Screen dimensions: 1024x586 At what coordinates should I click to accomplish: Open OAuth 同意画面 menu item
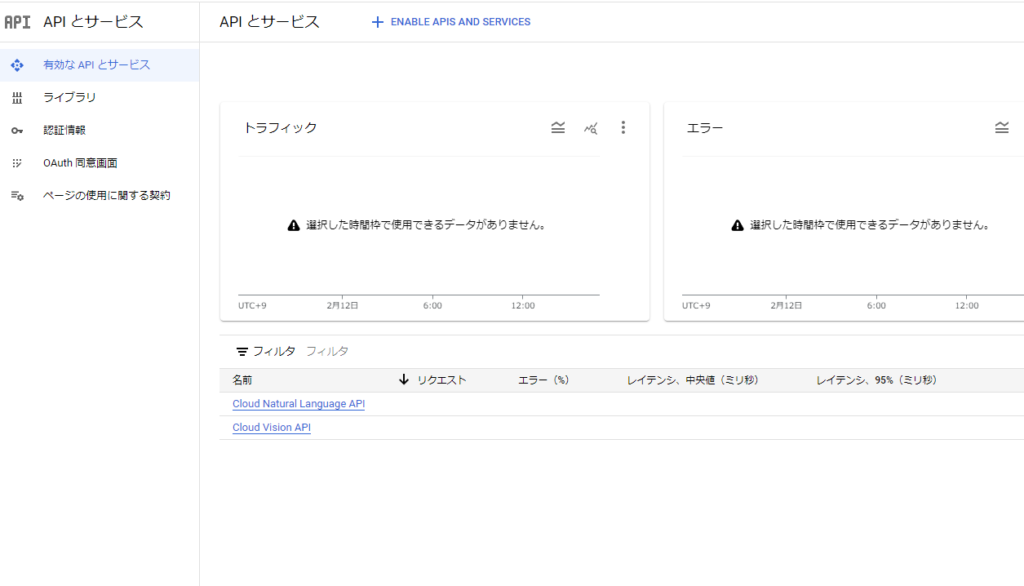[x=99, y=163]
